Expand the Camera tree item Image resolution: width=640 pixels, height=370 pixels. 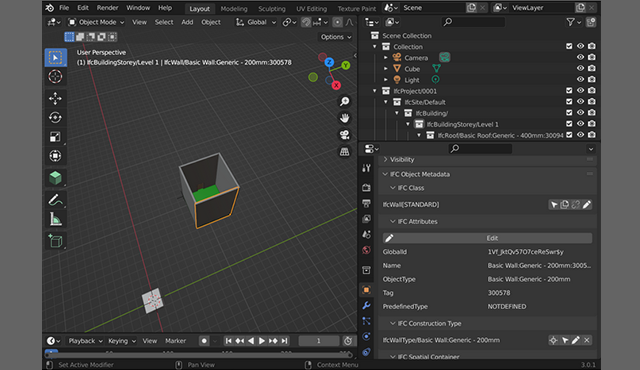(386, 58)
